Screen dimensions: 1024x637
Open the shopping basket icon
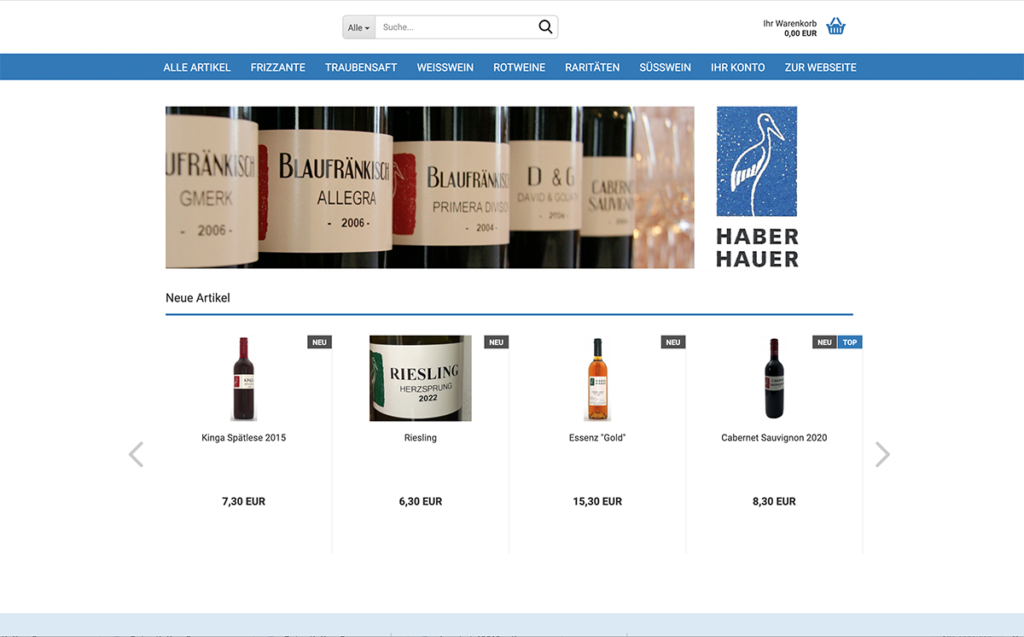click(836, 25)
